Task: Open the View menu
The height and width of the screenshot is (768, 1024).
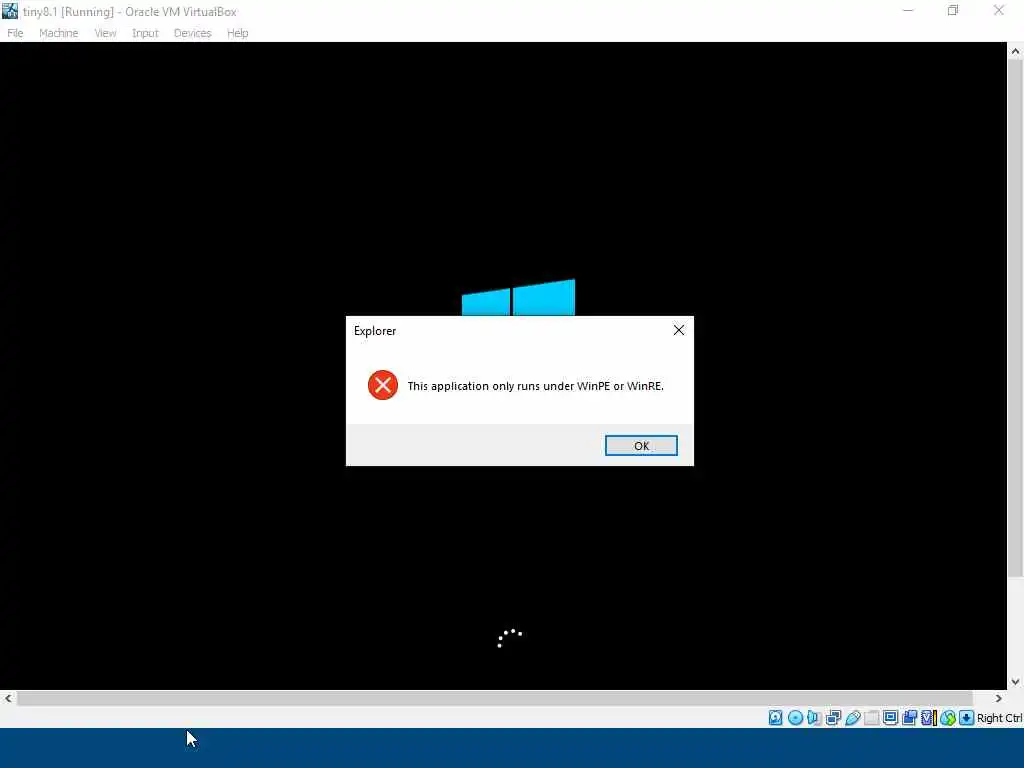Action: pyautogui.click(x=105, y=33)
